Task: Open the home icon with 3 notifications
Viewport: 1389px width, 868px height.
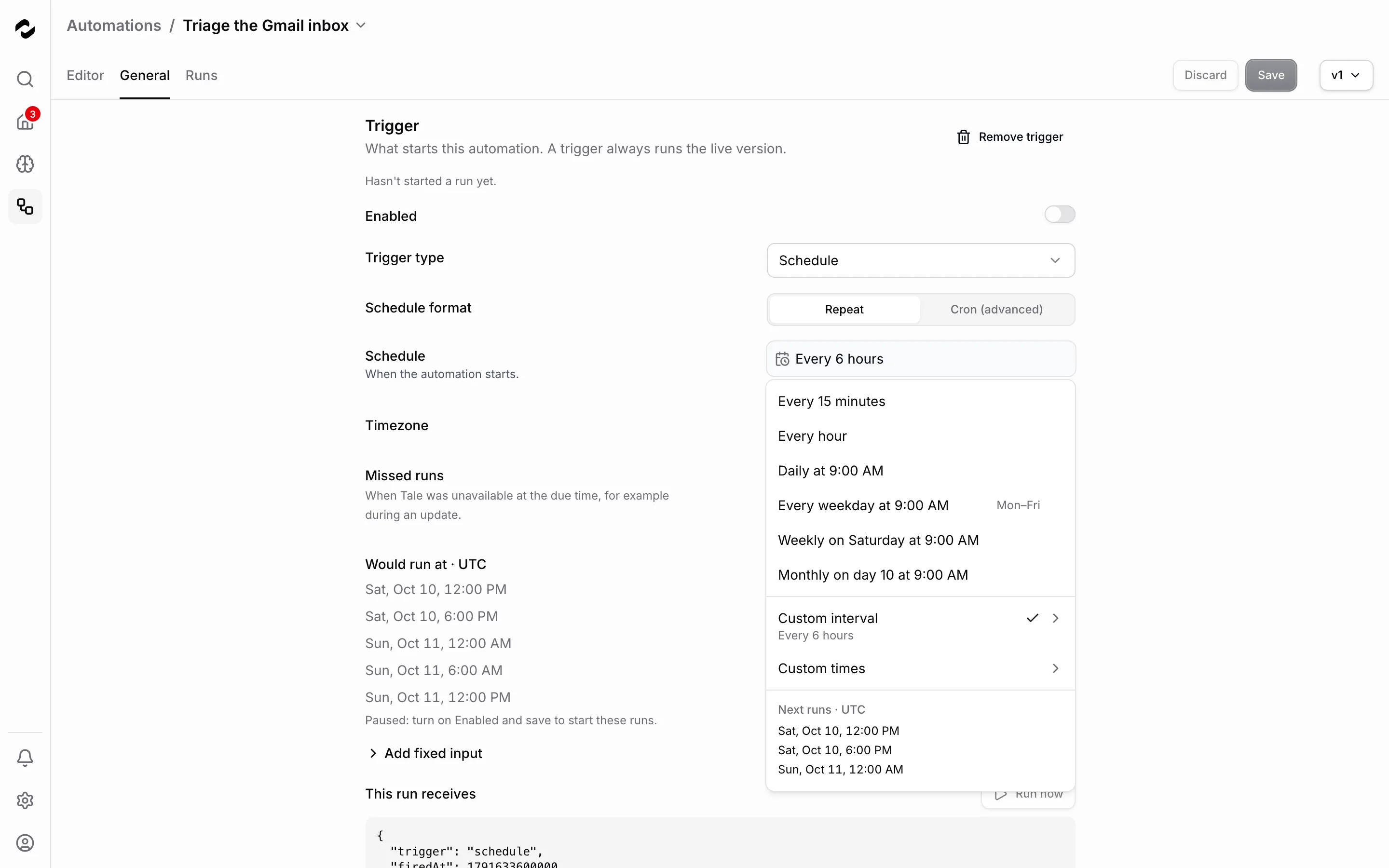Action: coord(25,121)
